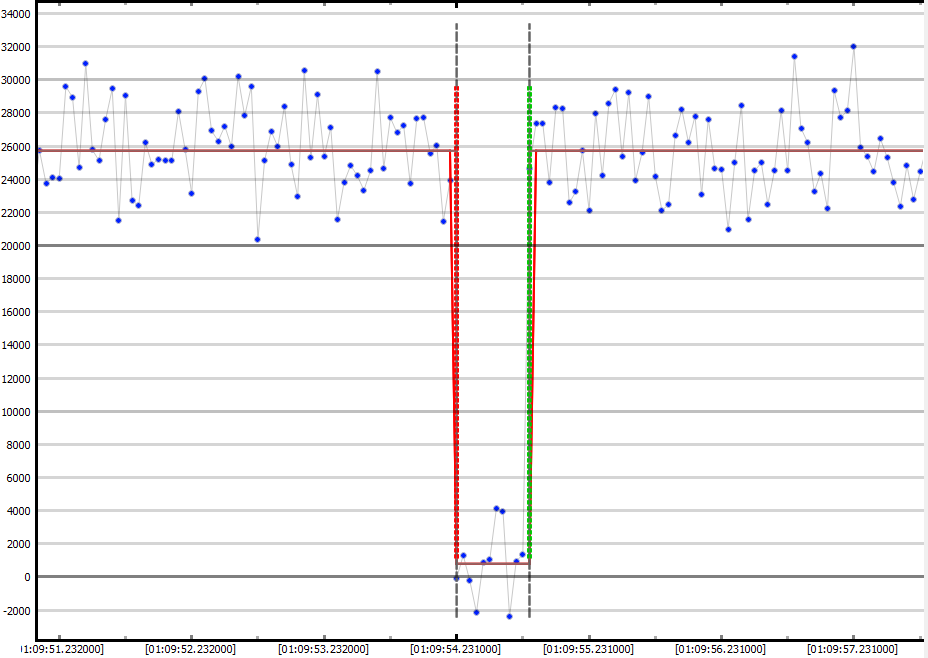928x658 pixels.
Task: Select the lowest left-plateau data point near 20400
Action: click(x=257, y=239)
